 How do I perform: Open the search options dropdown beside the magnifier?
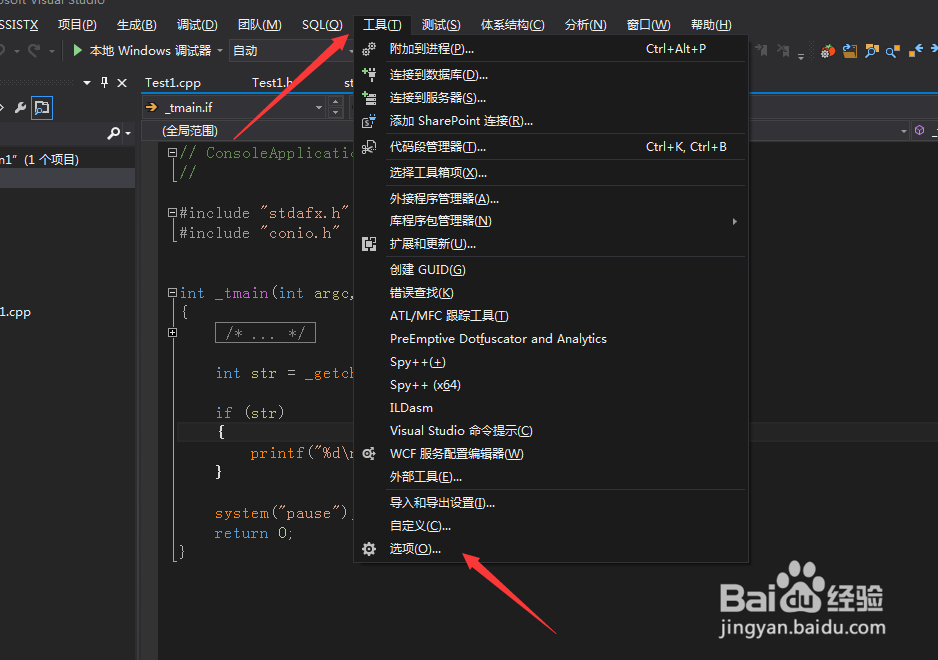coord(128,133)
